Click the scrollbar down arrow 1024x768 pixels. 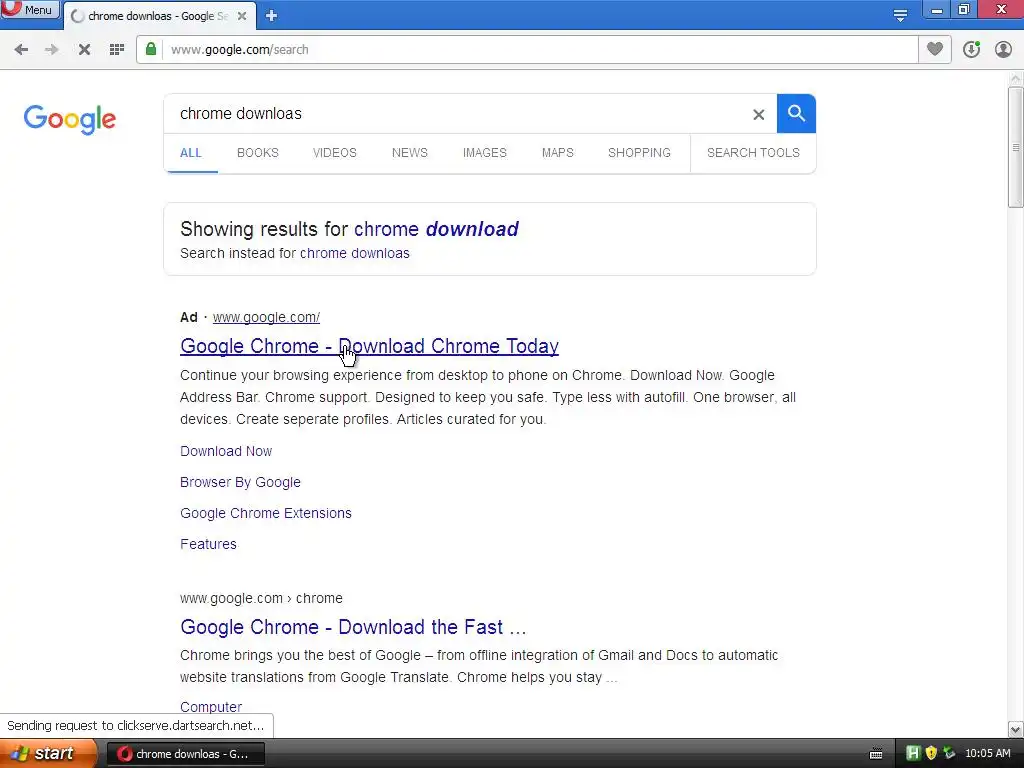coord(1016,729)
